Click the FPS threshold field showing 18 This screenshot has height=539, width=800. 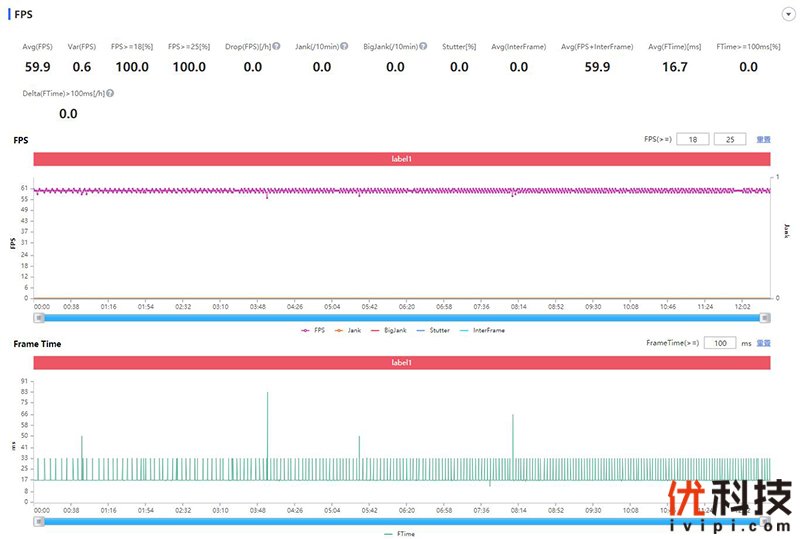click(692, 140)
